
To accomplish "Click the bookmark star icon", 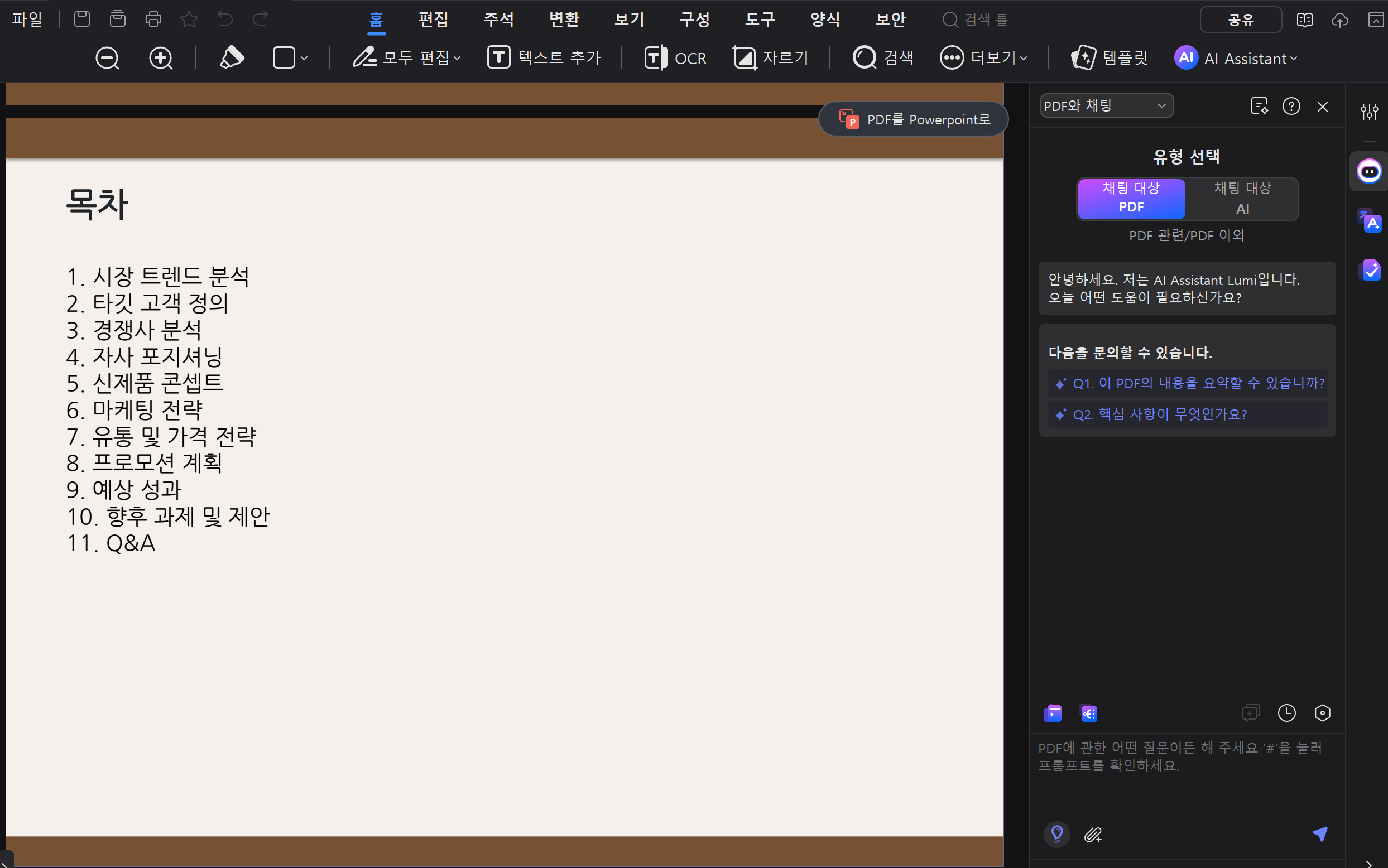I will point(189,19).
